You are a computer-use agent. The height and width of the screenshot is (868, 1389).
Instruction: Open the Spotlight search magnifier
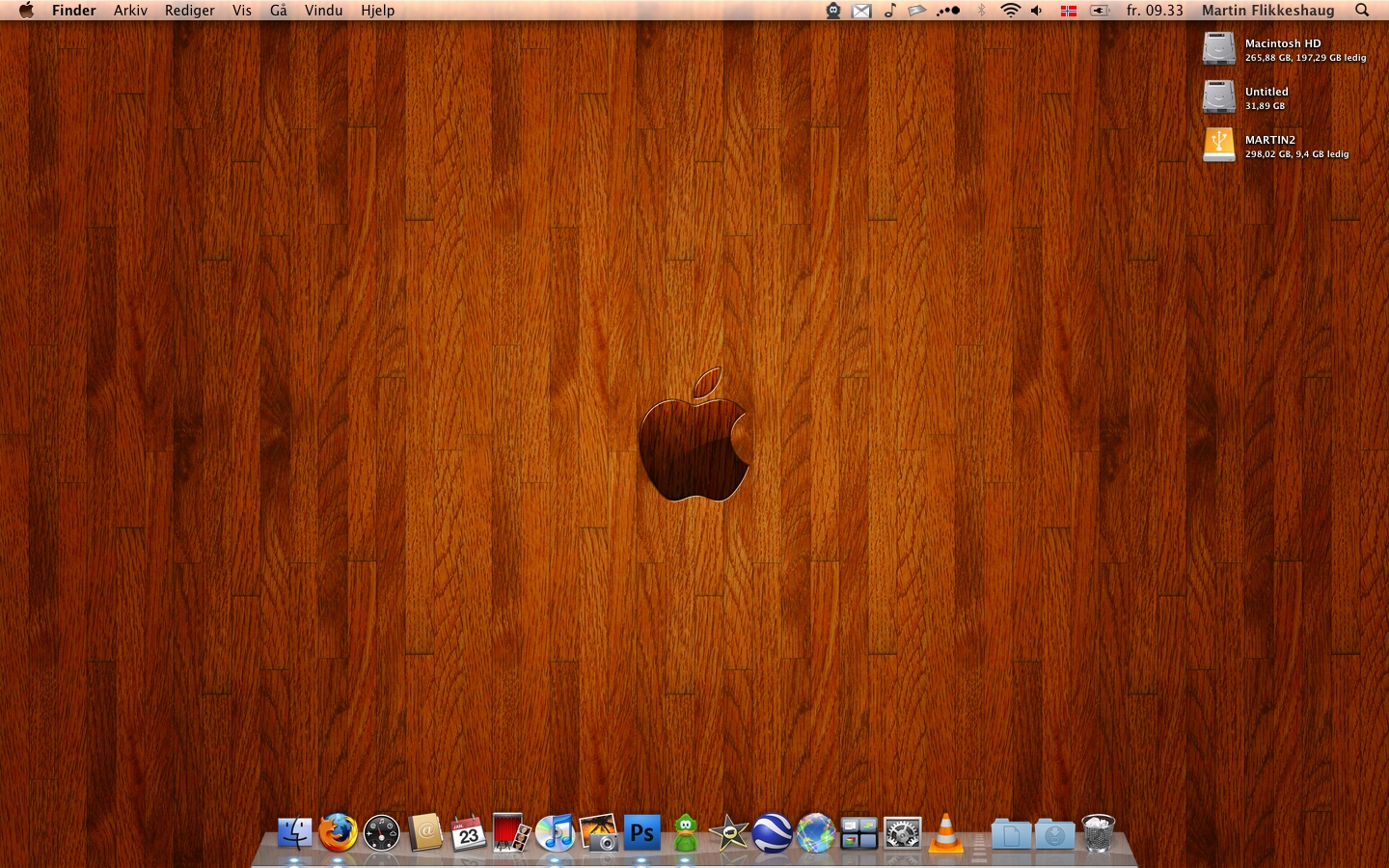pos(1362,11)
